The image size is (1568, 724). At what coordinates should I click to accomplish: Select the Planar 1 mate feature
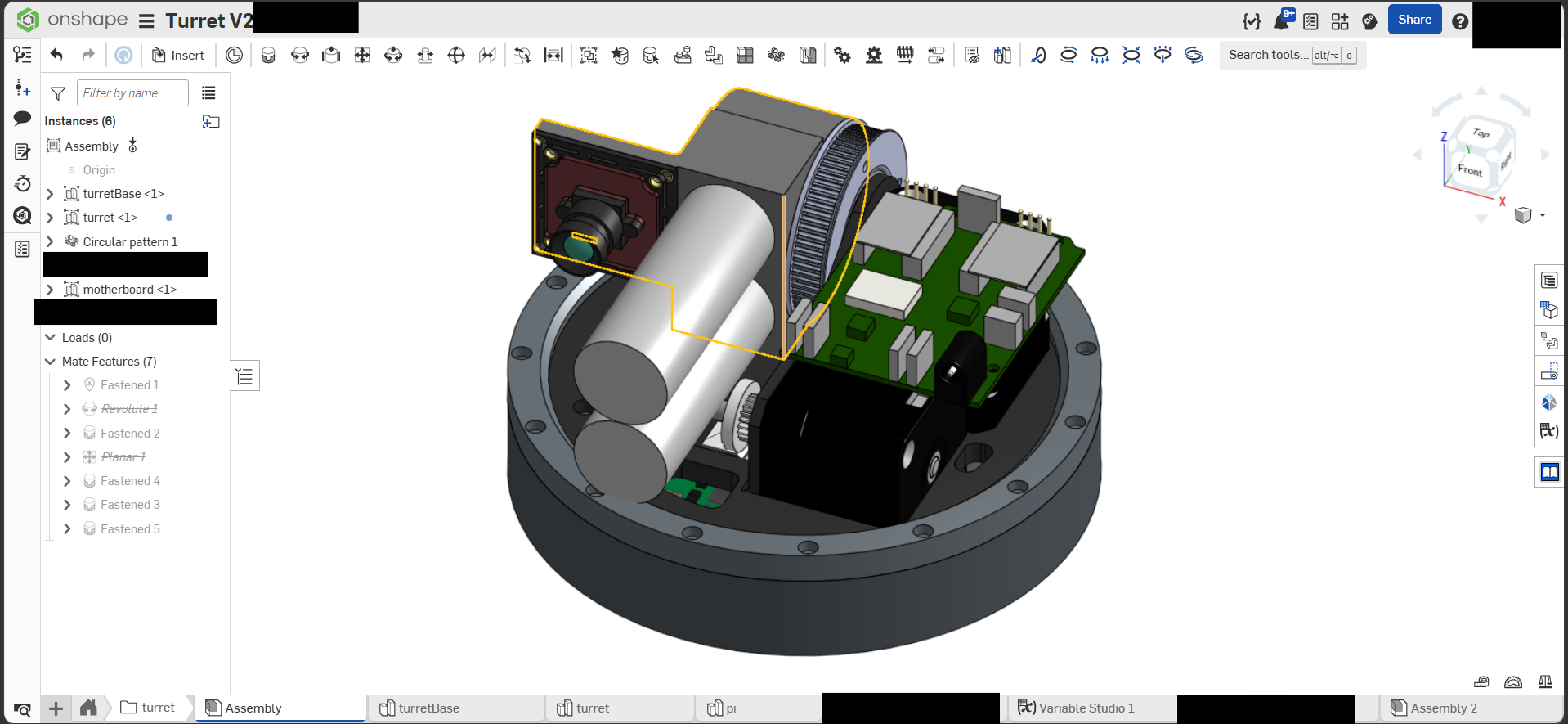pyautogui.click(x=123, y=457)
